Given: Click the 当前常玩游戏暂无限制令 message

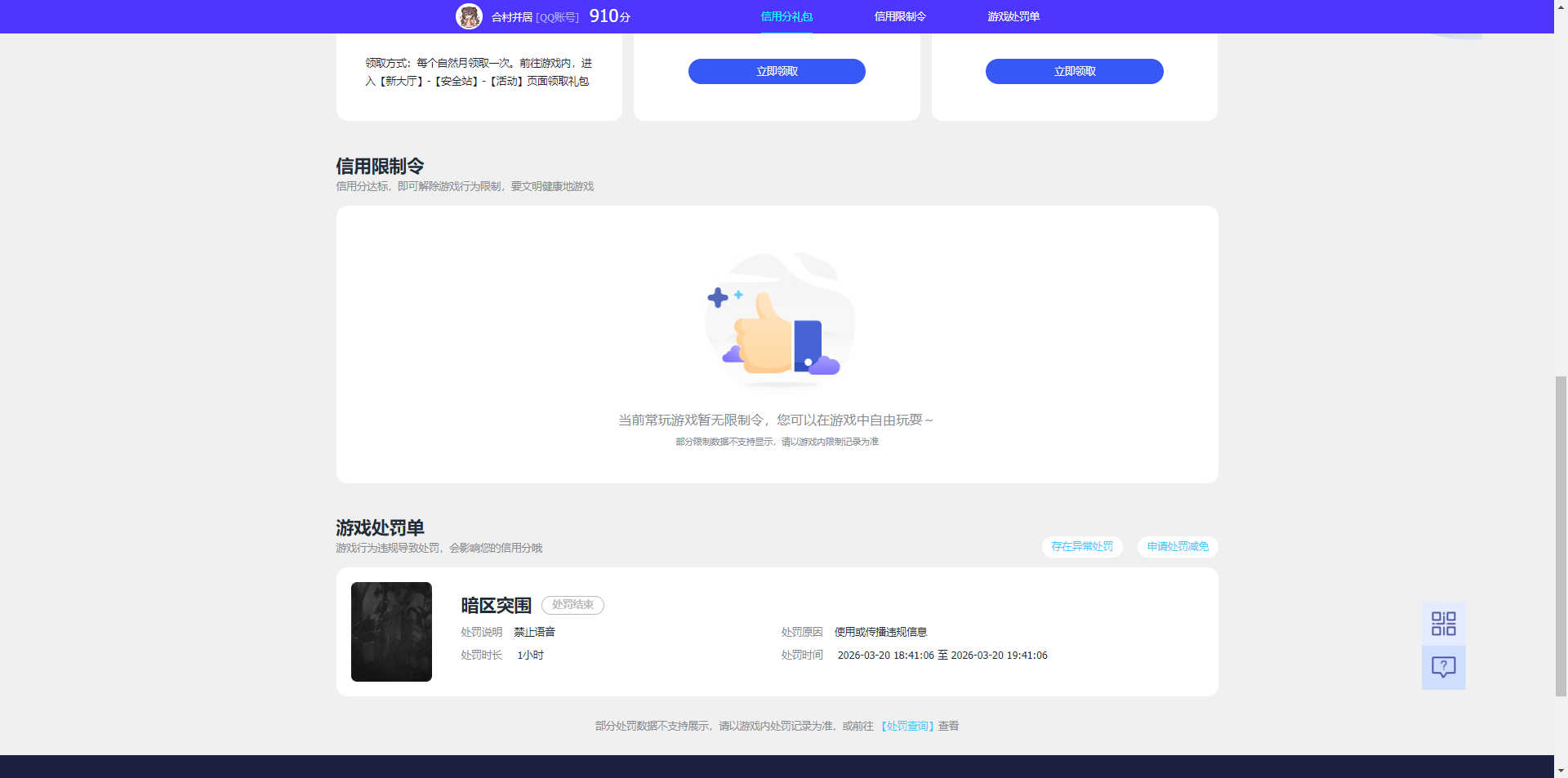Looking at the screenshot, I should pyautogui.click(x=775, y=420).
